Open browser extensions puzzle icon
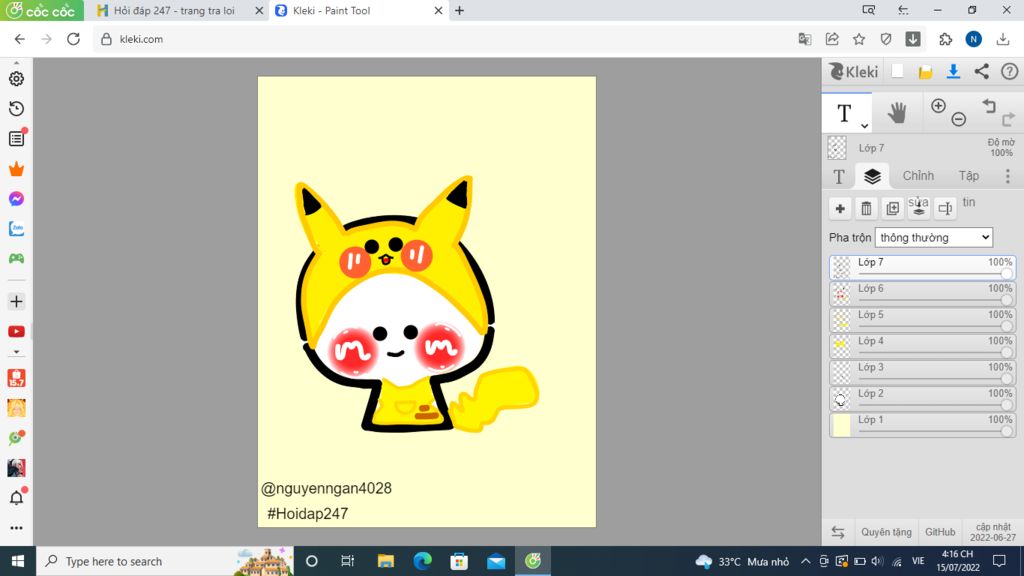This screenshot has width=1024, height=576. tap(946, 39)
